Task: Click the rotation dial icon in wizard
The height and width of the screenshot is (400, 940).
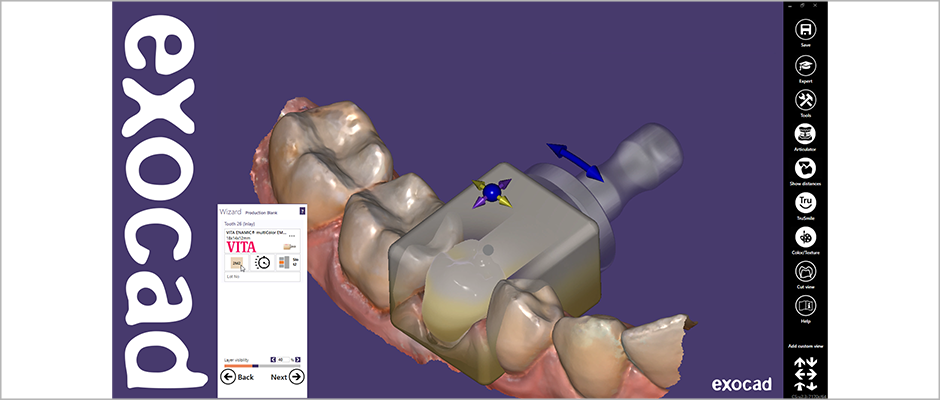Action: (x=263, y=262)
